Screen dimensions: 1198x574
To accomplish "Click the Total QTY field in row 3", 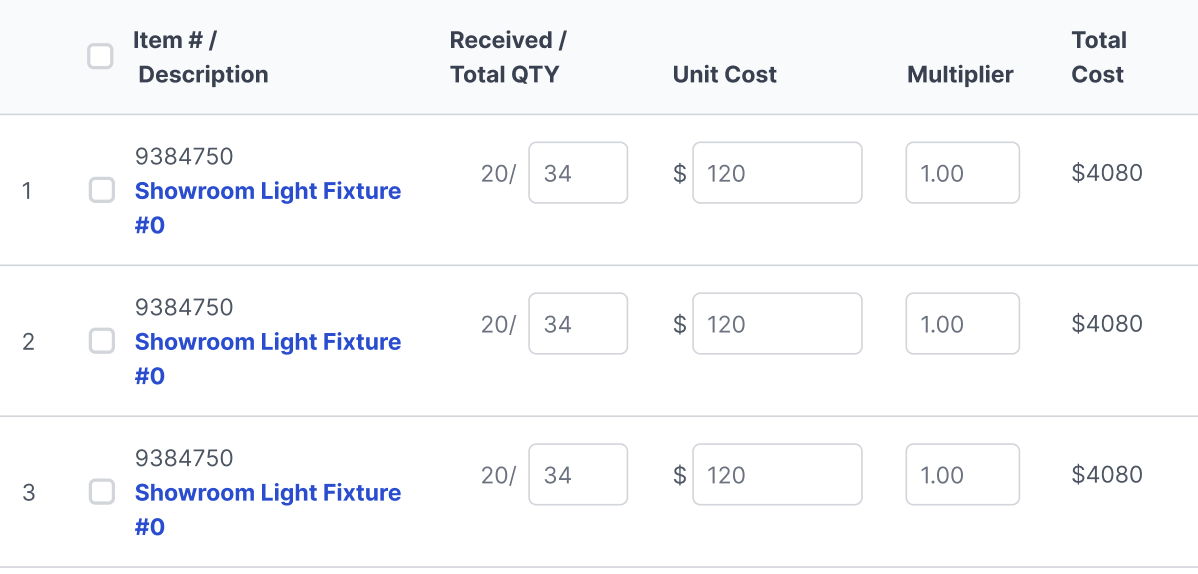I will pyautogui.click(x=578, y=475).
